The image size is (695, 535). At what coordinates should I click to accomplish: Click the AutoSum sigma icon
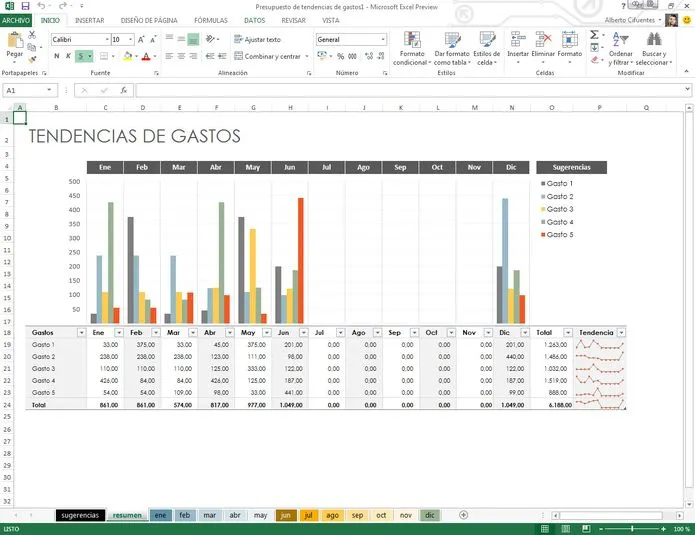pyautogui.click(x=594, y=35)
